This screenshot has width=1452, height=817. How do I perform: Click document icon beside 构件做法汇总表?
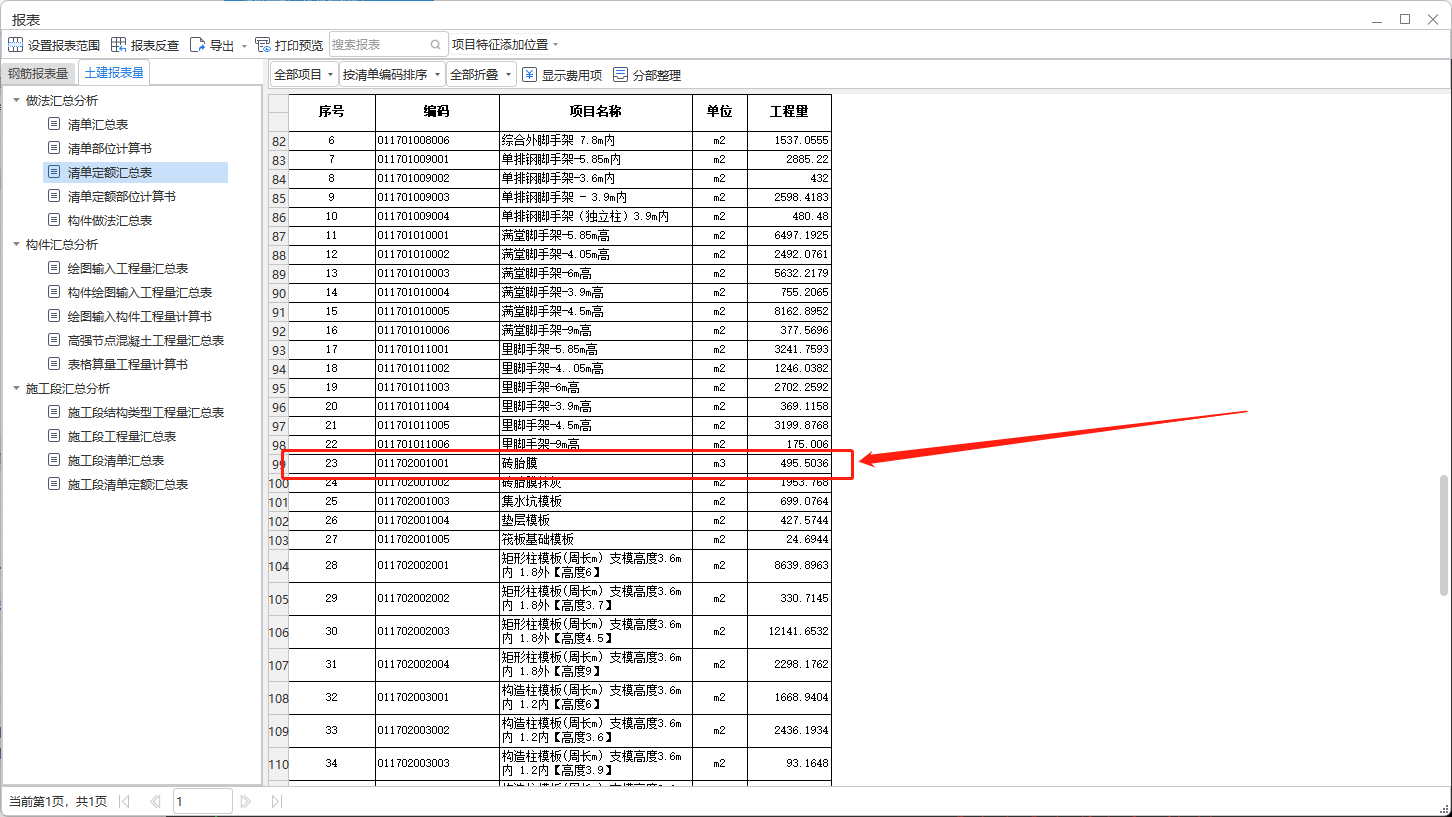54,220
